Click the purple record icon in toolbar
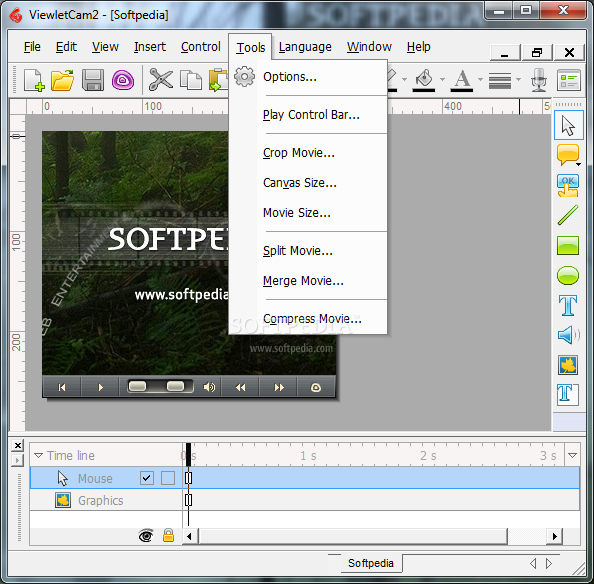The width and height of the screenshot is (594, 584). pos(123,80)
